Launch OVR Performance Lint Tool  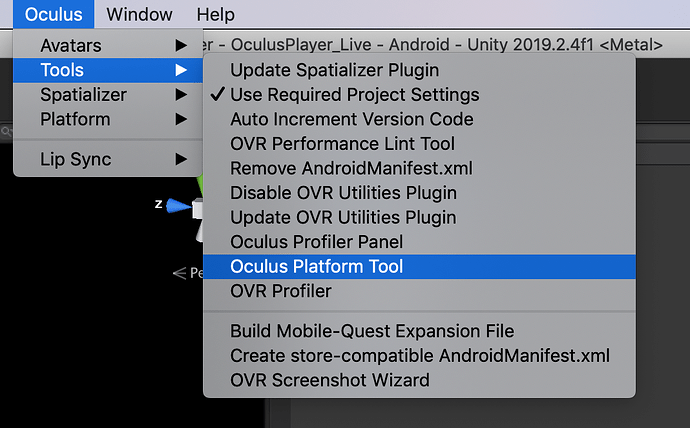[x=342, y=144]
